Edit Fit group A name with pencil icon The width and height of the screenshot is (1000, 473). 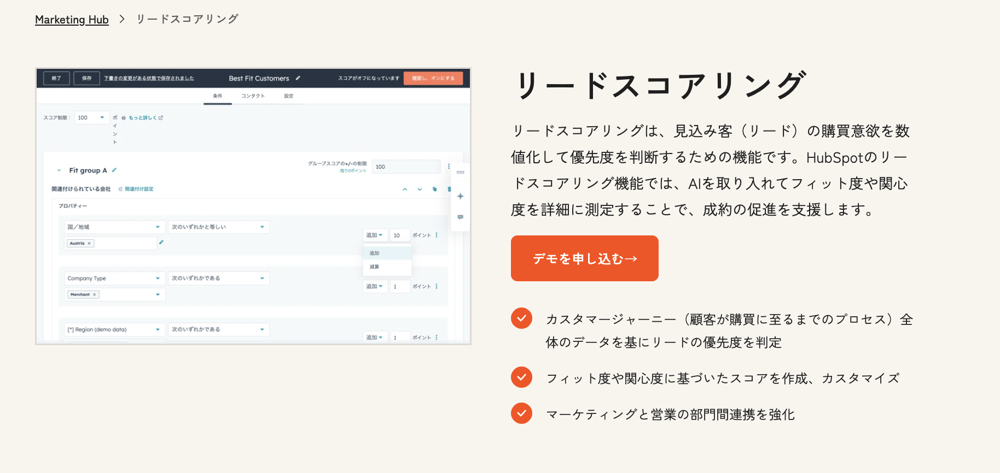pos(114,170)
